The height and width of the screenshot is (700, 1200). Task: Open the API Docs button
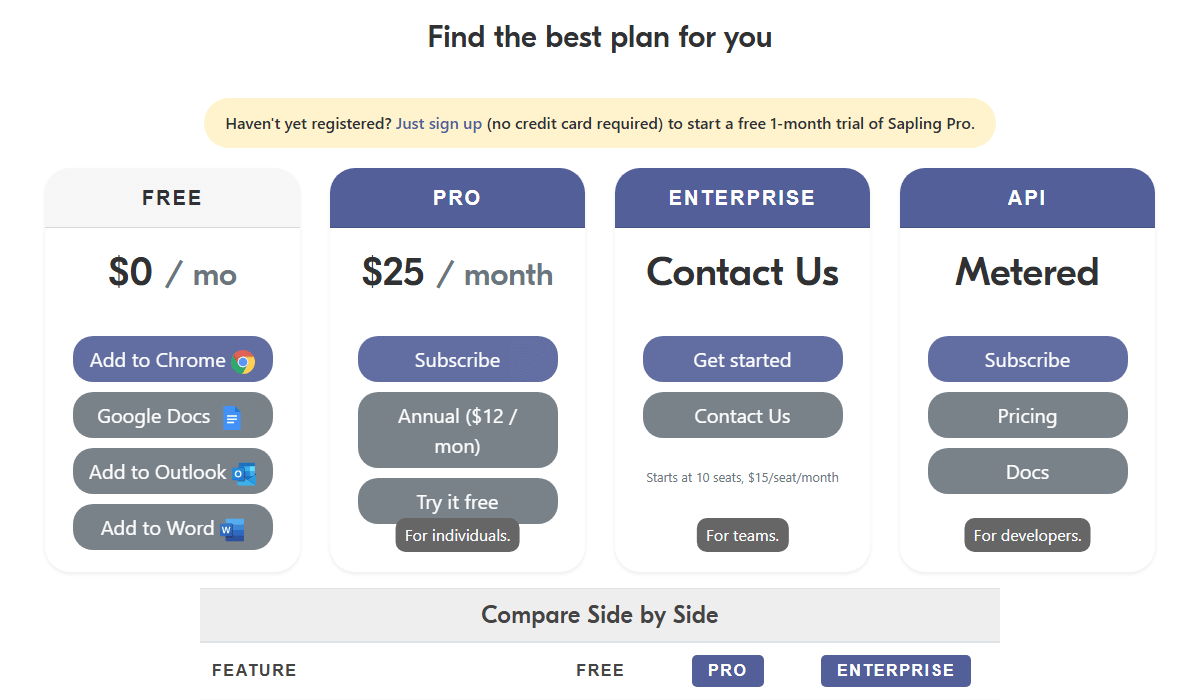coord(1027,472)
